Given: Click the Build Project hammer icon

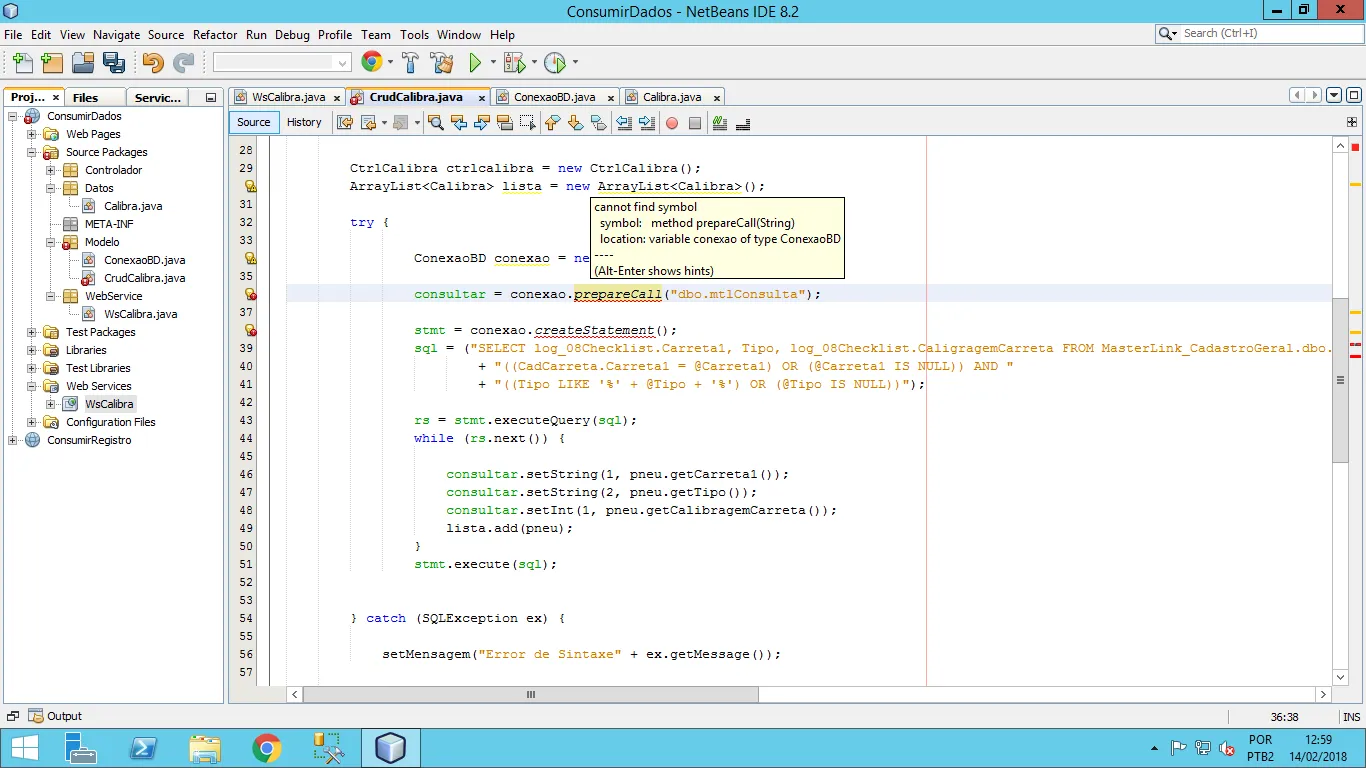Looking at the screenshot, I should [x=410, y=63].
